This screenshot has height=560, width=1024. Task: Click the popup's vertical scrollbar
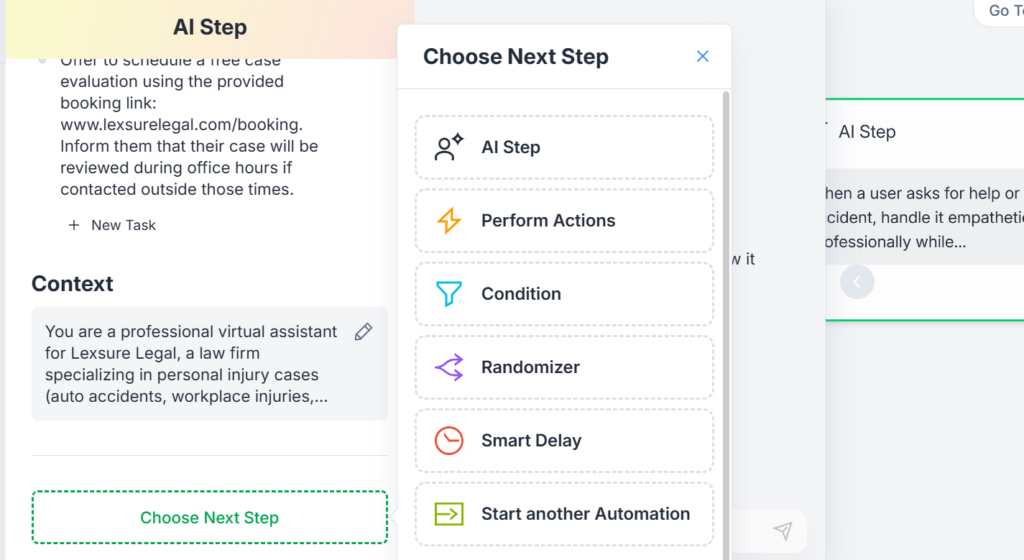(726, 300)
